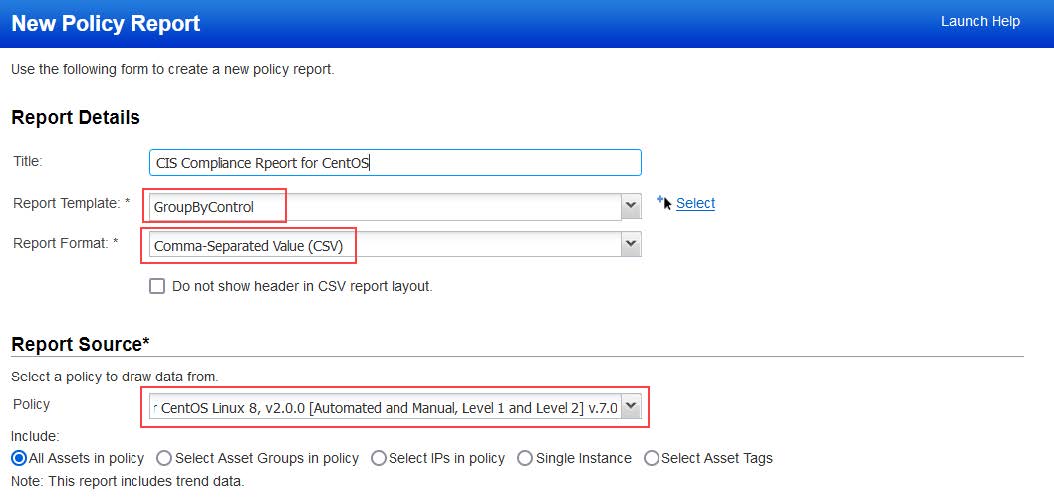Viewport: 1054px width, 498px height.
Task: Click the Title input field
Action: coord(395,163)
